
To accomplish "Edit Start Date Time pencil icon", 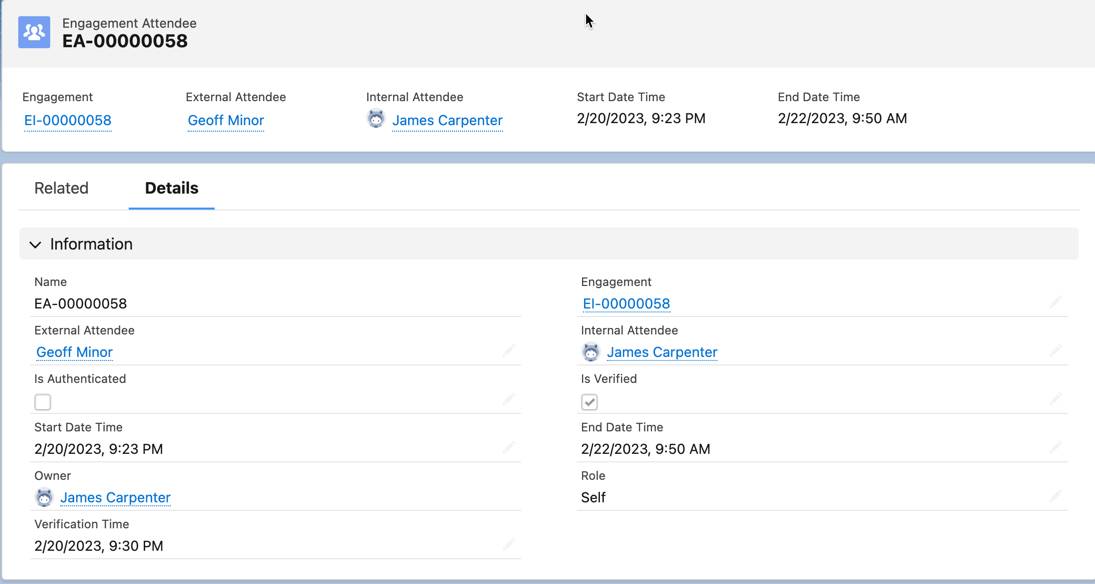I will coord(508,447).
